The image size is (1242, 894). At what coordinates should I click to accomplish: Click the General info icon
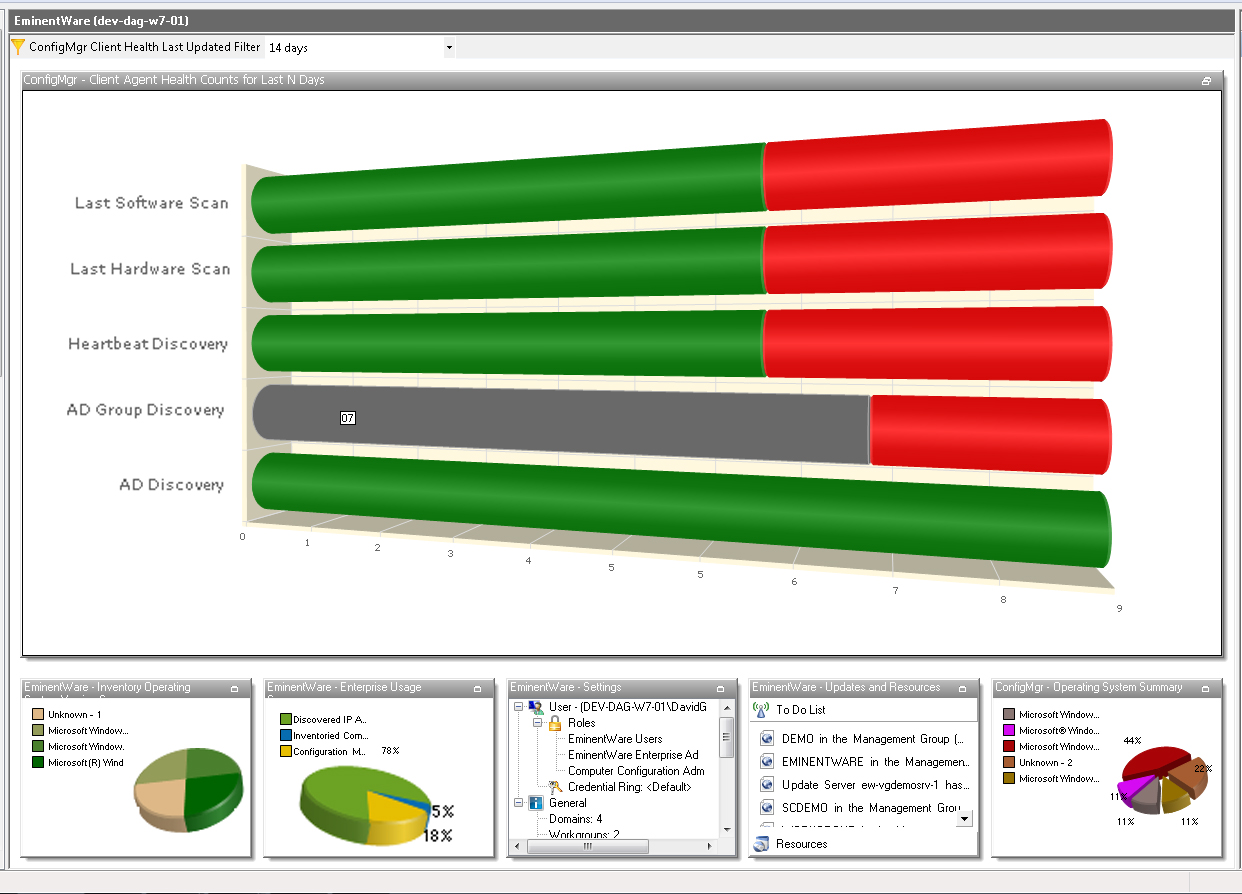point(536,803)
